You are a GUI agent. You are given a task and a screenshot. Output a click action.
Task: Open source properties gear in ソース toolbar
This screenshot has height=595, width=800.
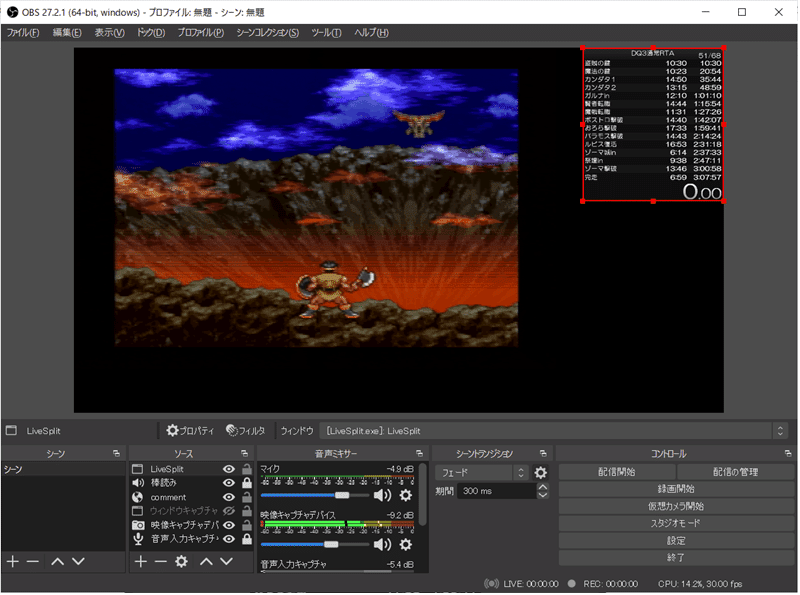pos(182,562)
